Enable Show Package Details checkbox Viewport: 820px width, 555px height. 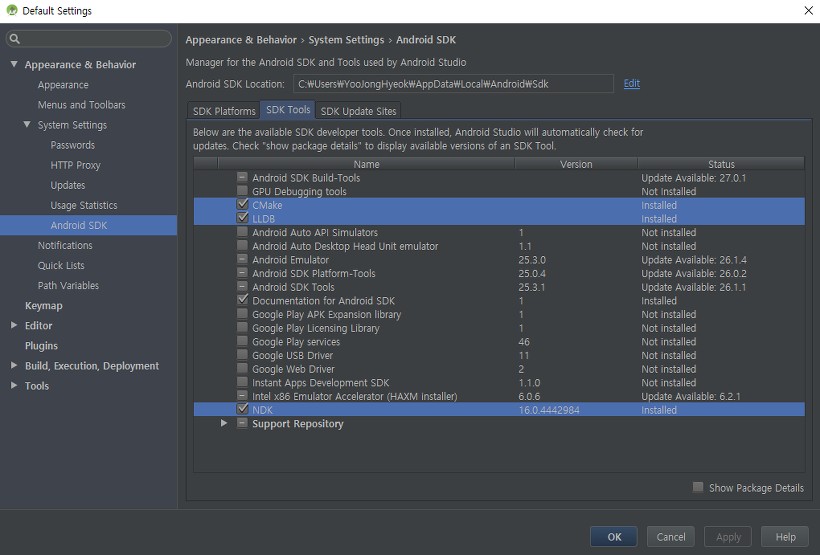tap(698, 488)
